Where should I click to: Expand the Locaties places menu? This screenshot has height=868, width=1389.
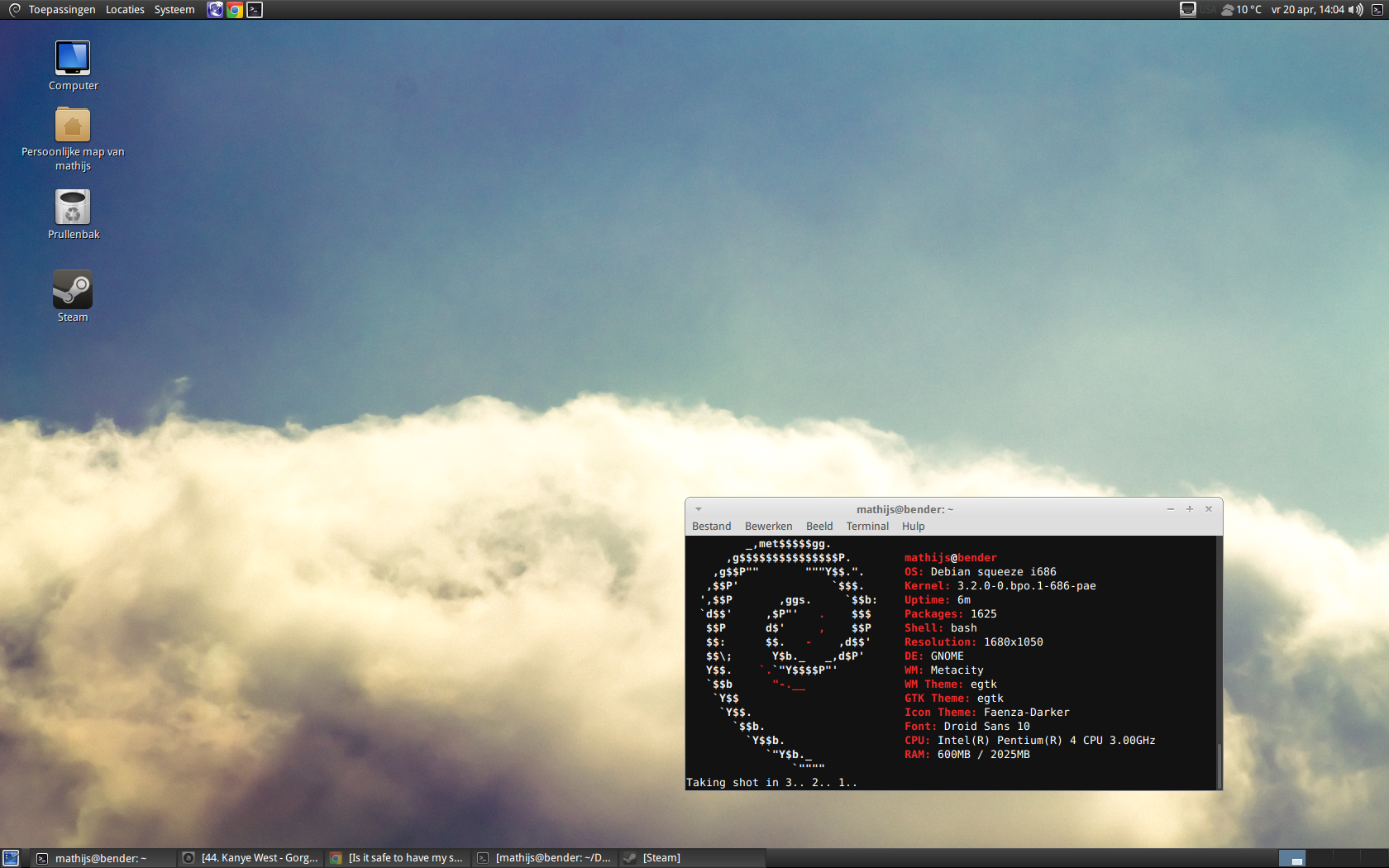point(125,10)
